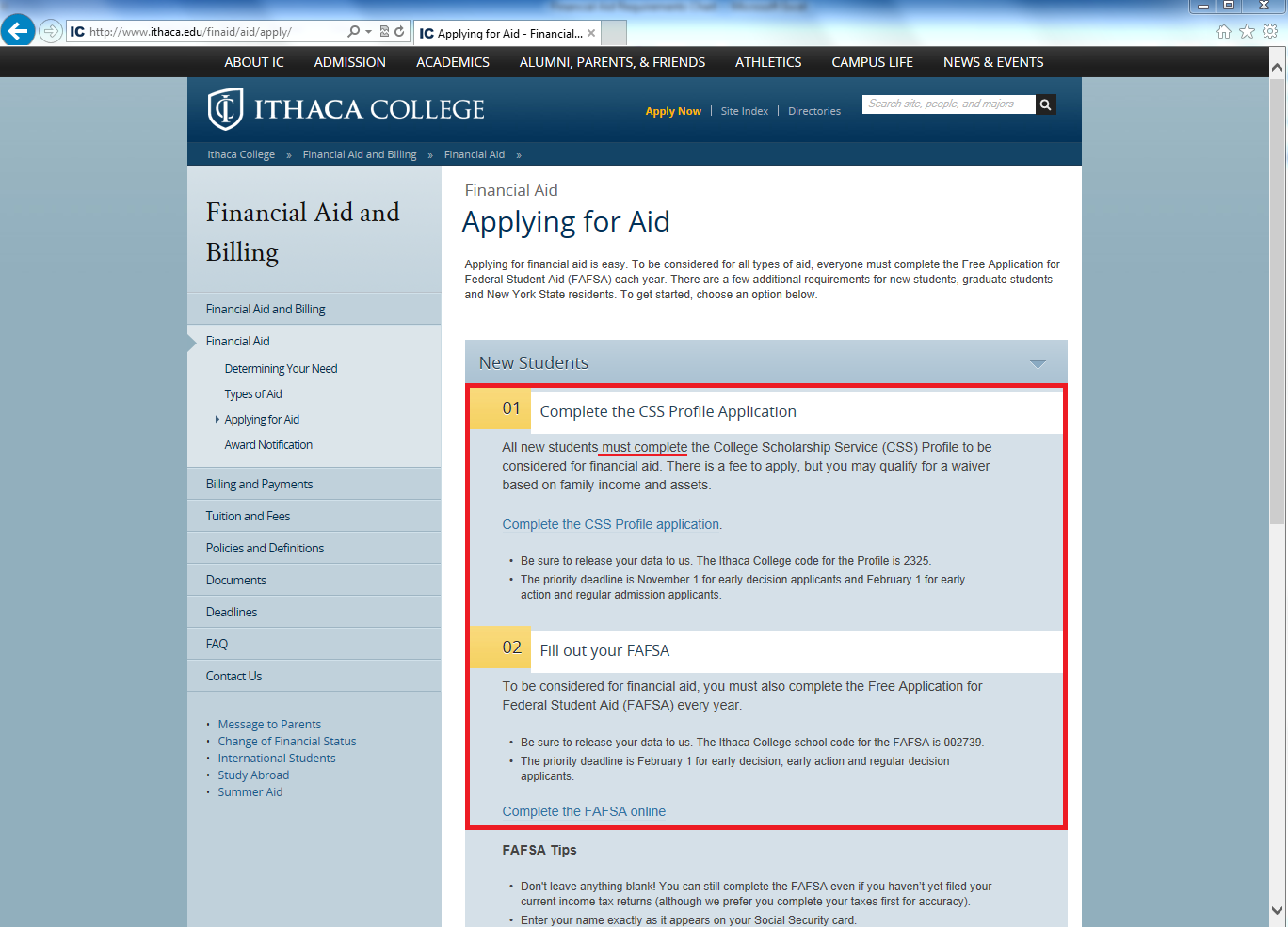This screenshot has width=1288, height=927.
Task: Open the ABOUT IC menu
Action: coord(254,62)
